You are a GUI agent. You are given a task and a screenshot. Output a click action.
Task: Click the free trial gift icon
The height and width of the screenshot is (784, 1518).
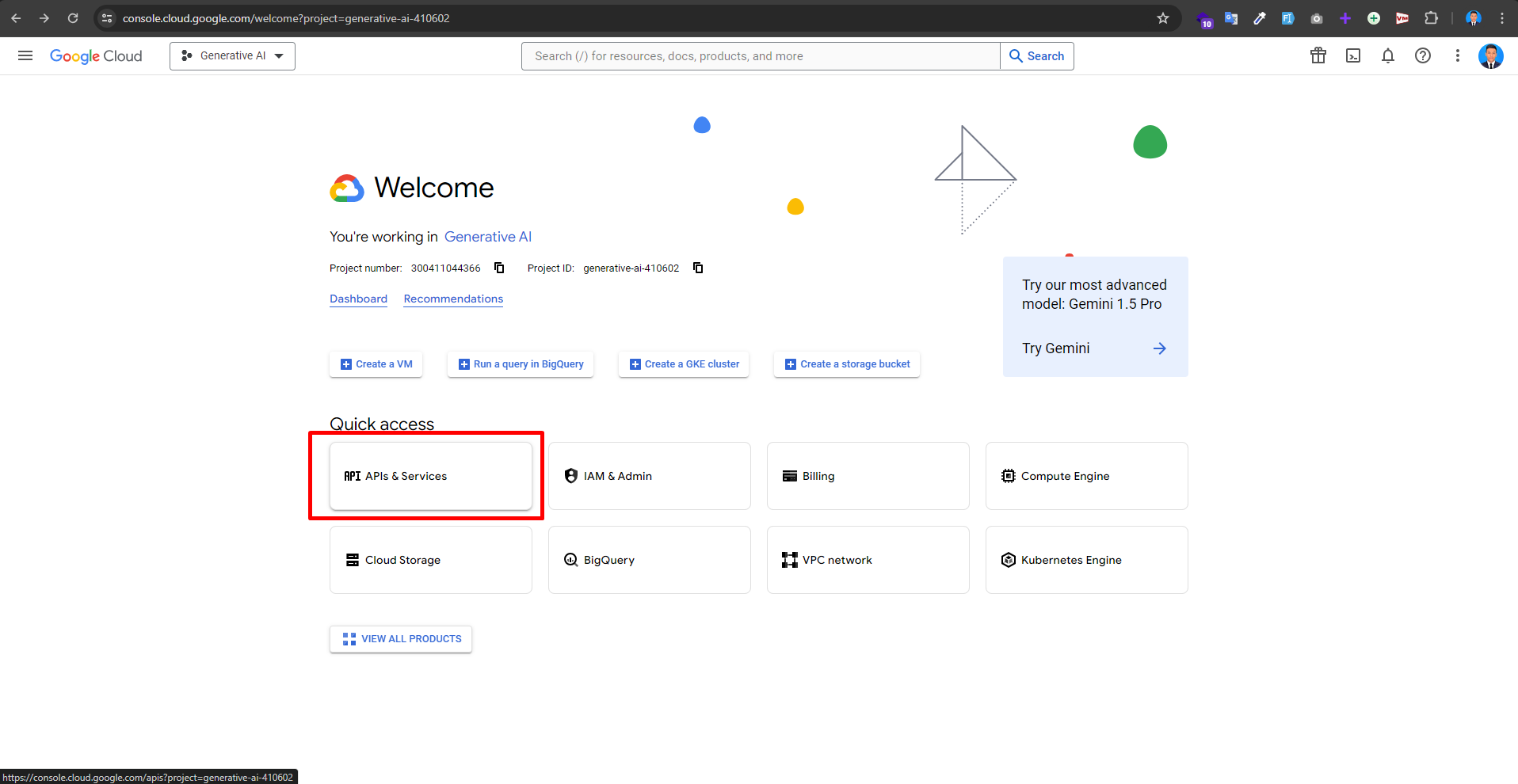tap(1318, 55)
